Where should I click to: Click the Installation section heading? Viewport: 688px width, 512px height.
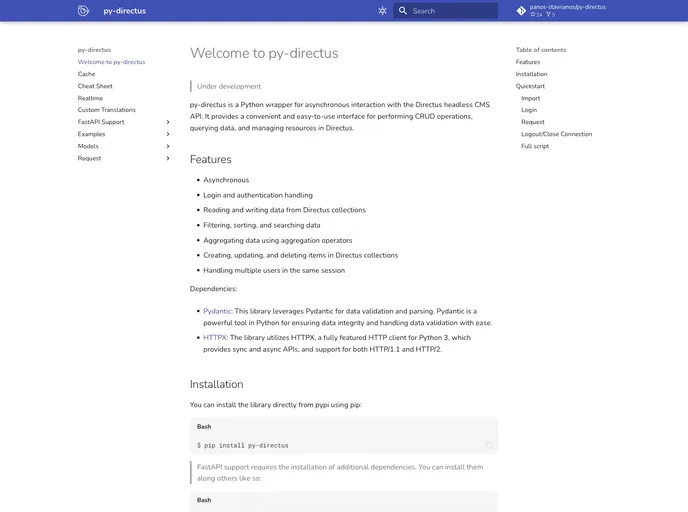tap(216, 384)
